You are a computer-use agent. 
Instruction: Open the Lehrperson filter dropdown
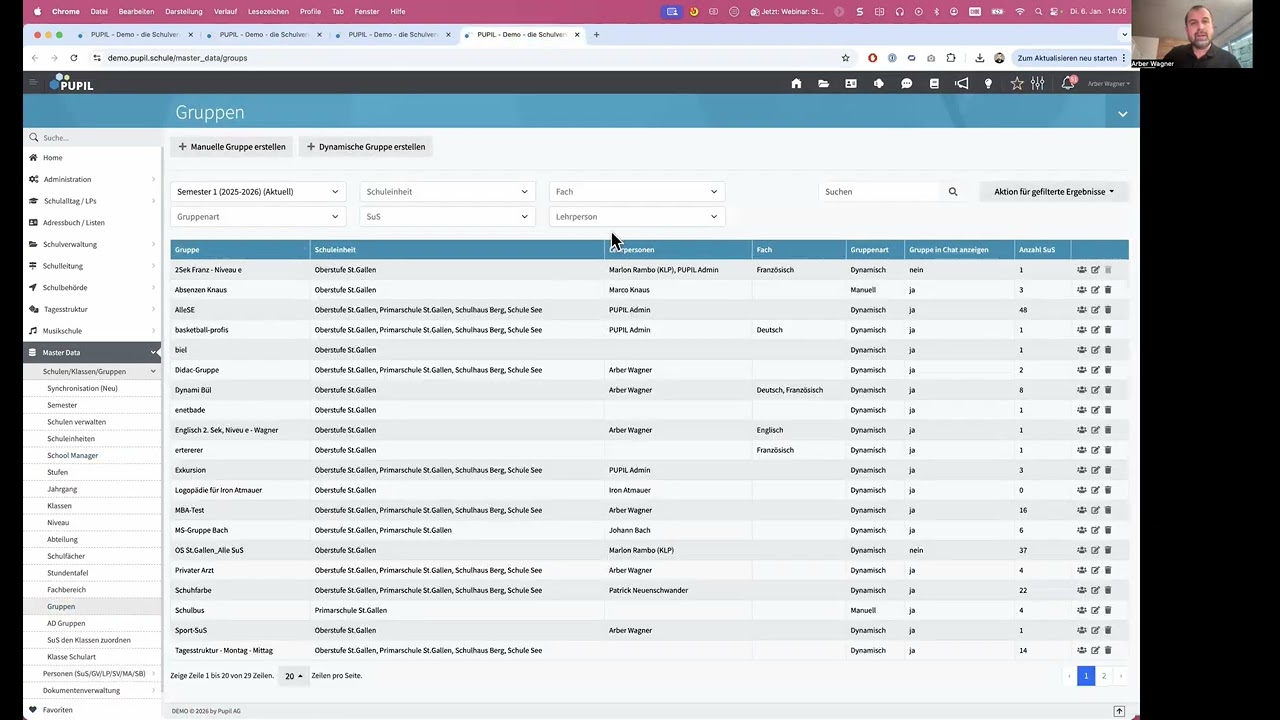click(637, 217)
